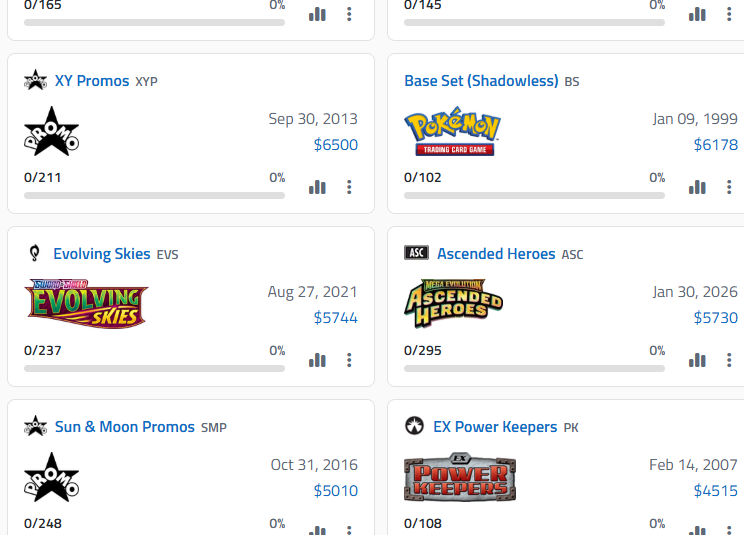Open more options menu for Ascended Heroes
This screenshot has width=744, height=535.
pyautogui.click(x=729, y=360)
